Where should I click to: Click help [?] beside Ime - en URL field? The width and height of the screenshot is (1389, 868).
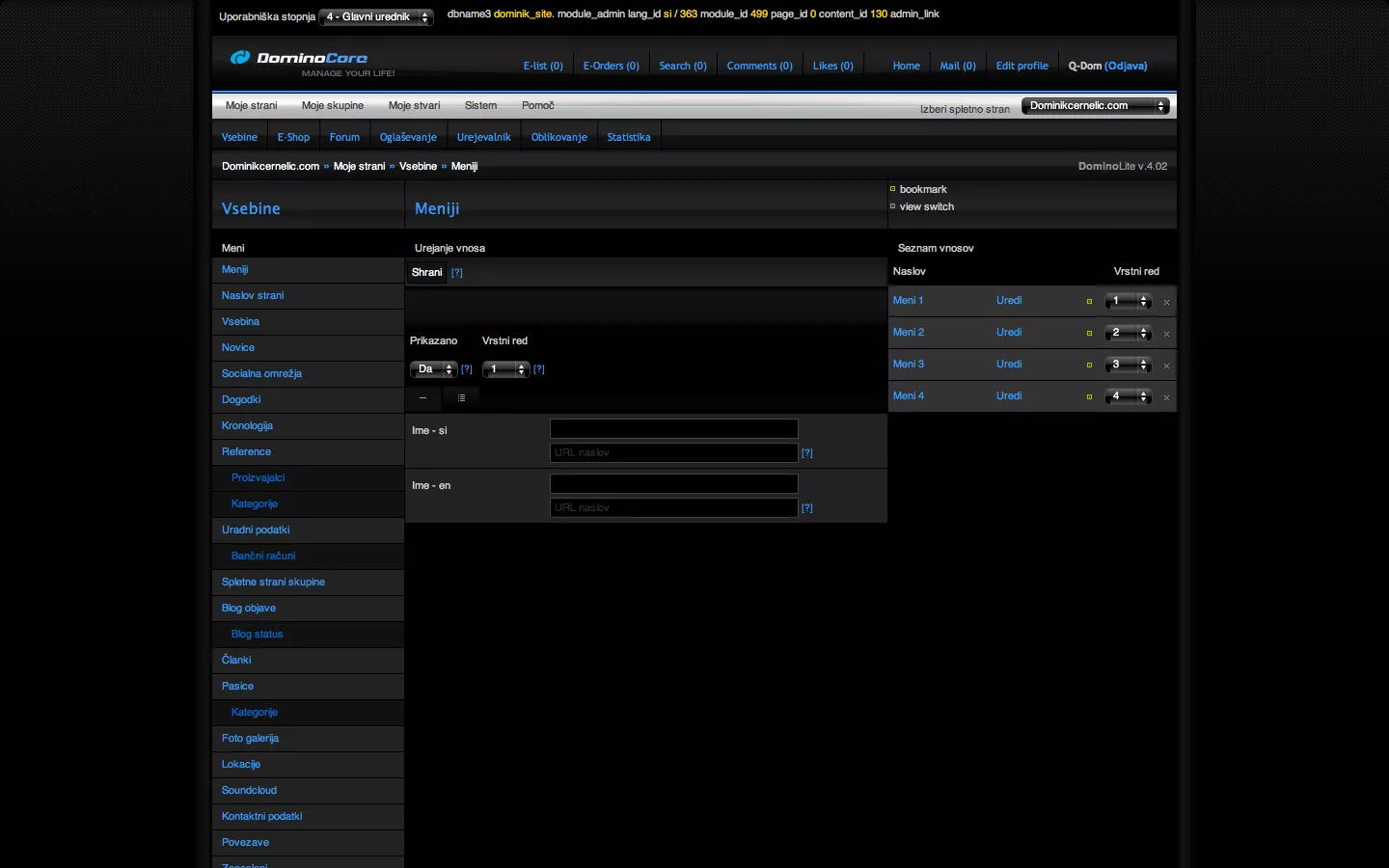point(807,508)
